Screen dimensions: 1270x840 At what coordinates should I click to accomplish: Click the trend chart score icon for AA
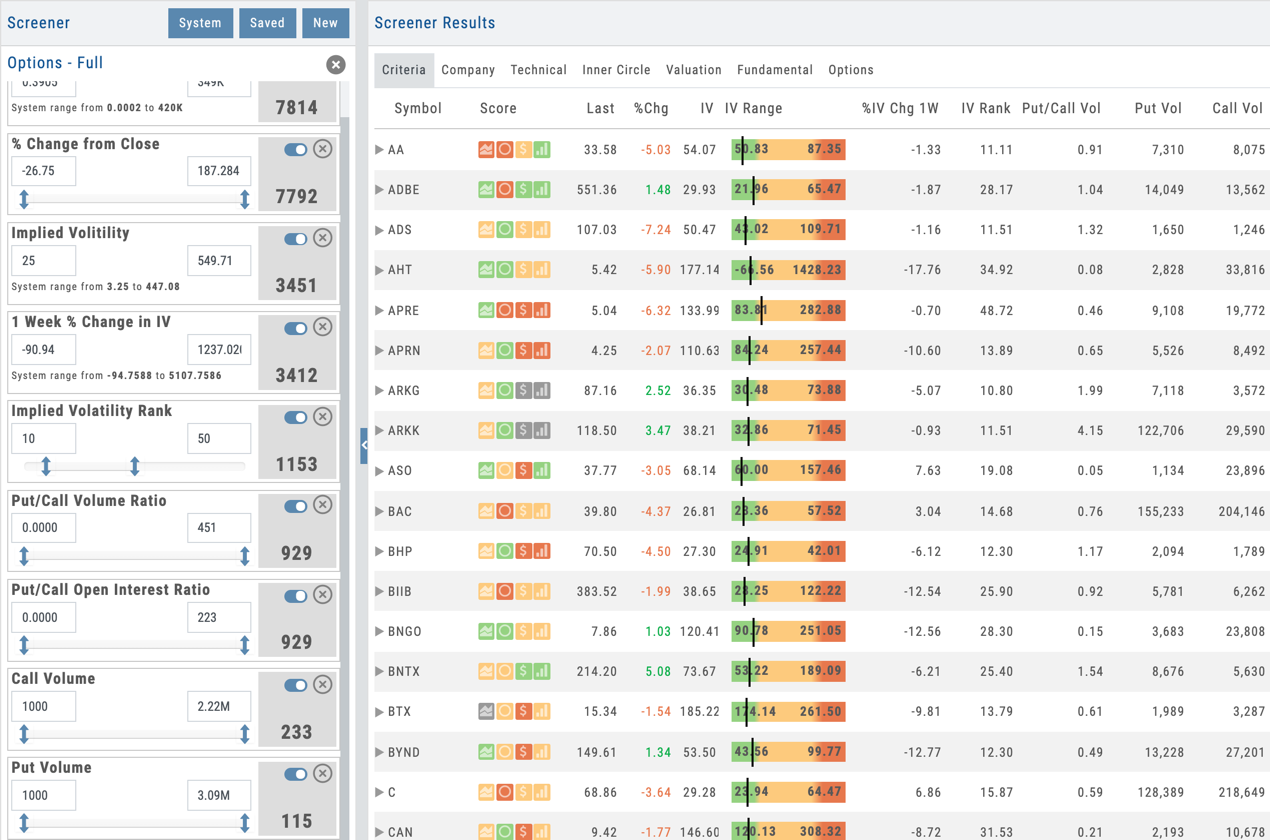click(486, 150)
